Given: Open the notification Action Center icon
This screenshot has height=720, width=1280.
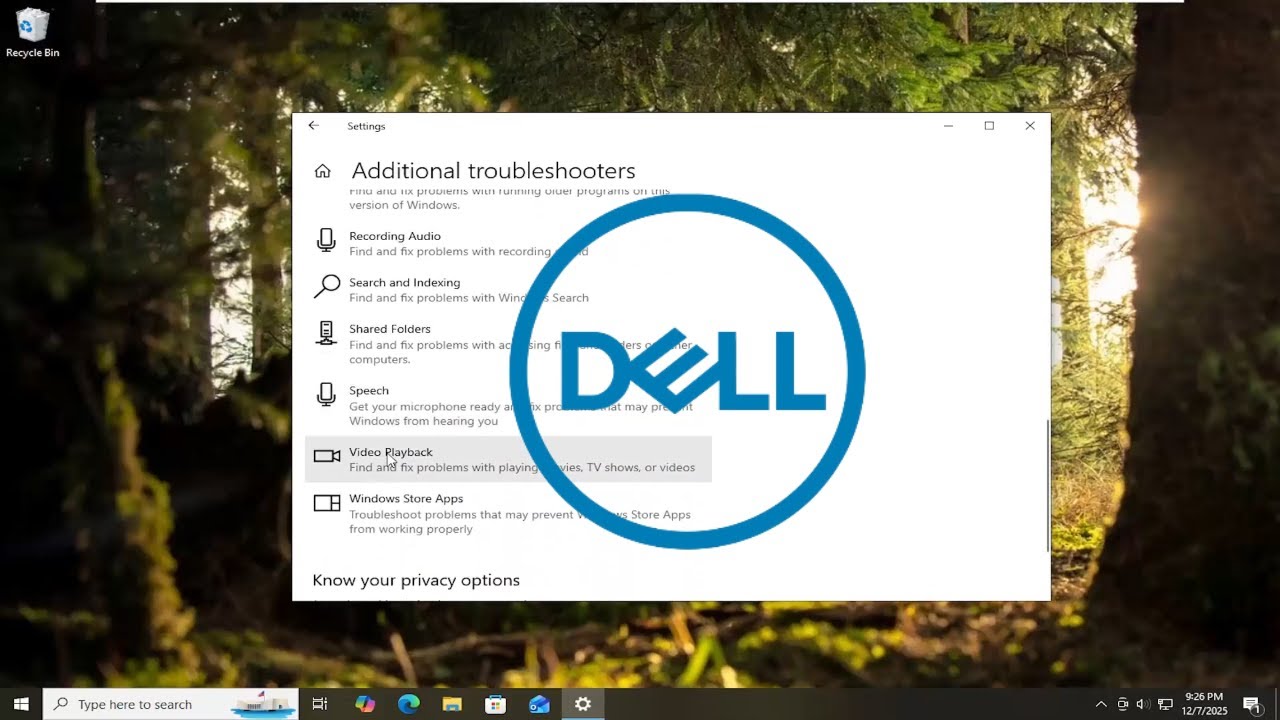Looking at the screenshot, I should pos(1251,704).
